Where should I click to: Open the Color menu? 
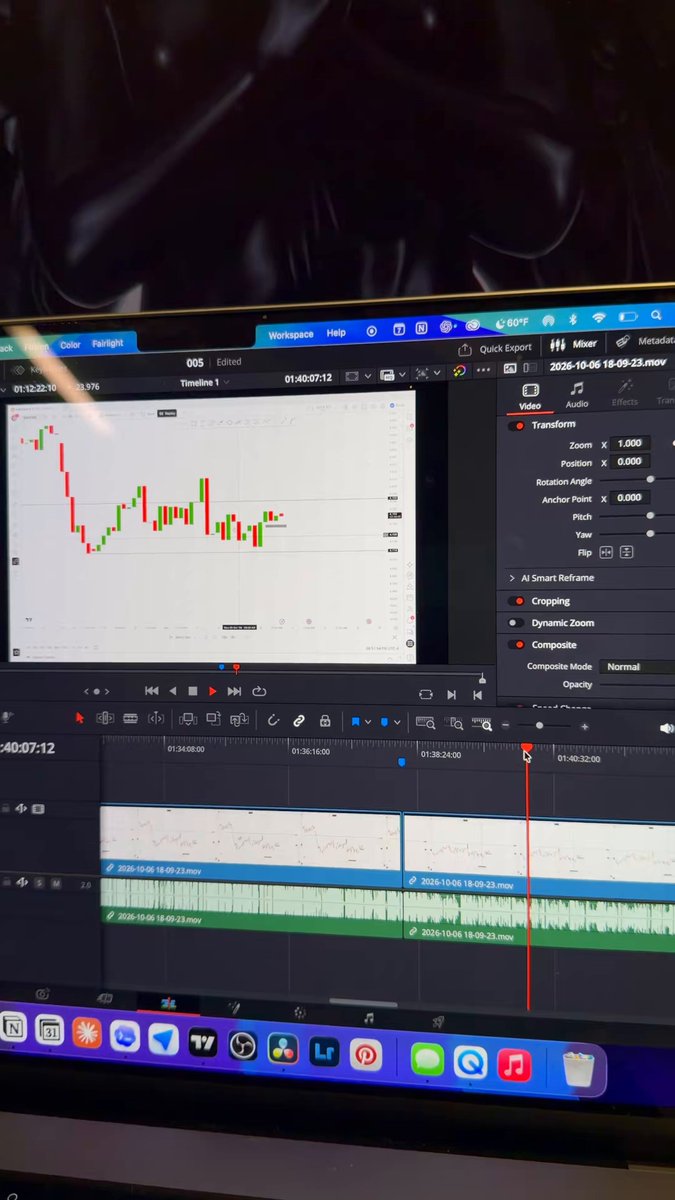click(x=70, y=345)
